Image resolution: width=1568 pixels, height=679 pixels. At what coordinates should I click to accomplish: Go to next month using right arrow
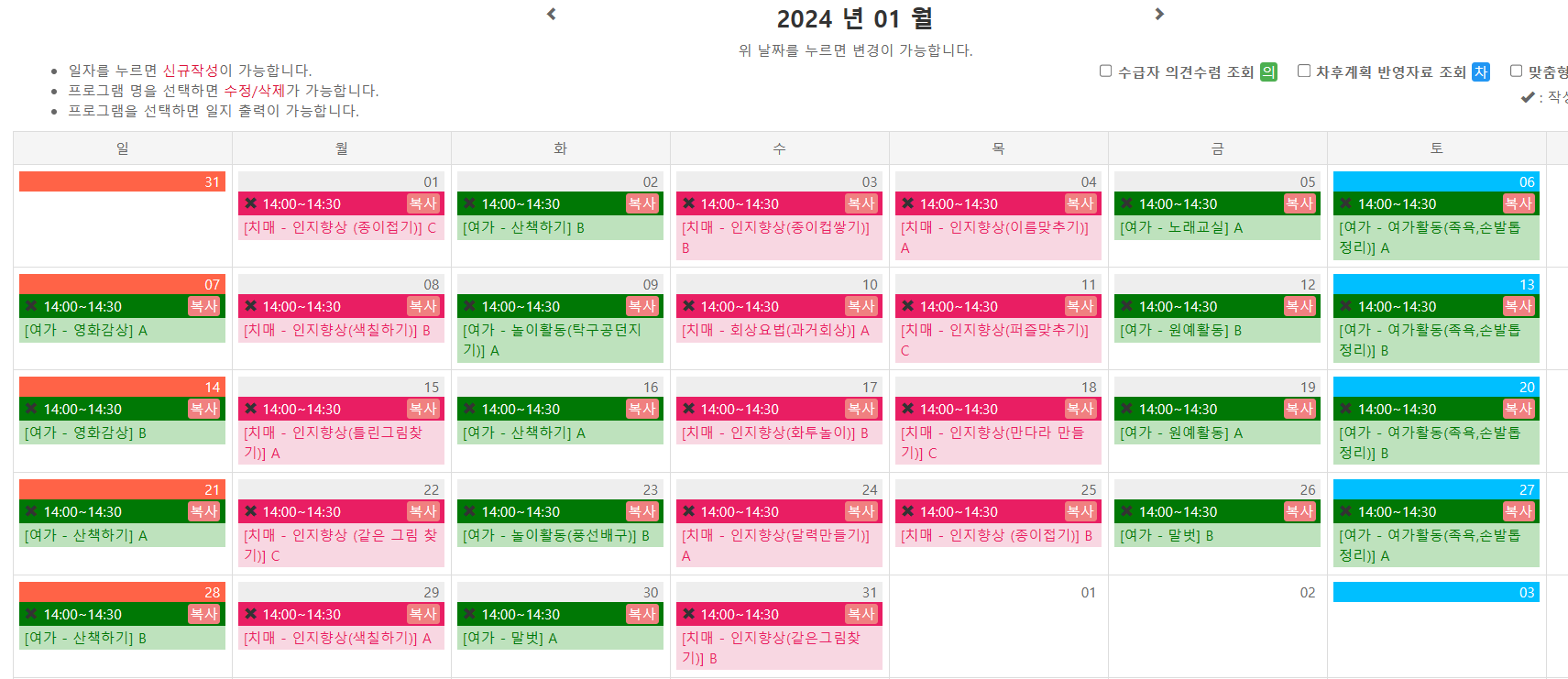pos(1159,14)
